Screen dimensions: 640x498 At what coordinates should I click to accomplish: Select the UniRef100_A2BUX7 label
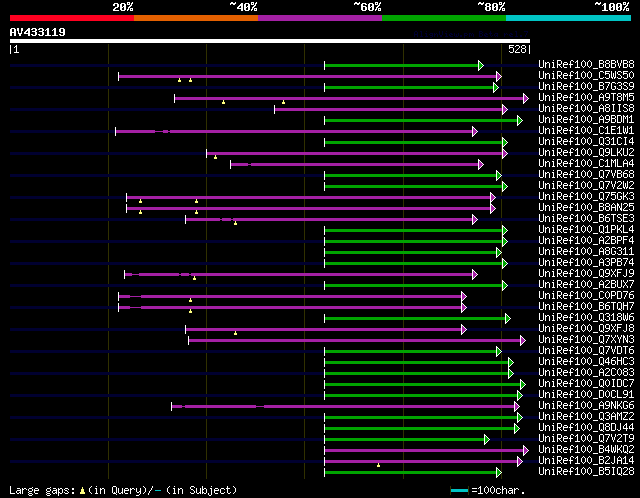tap(586, 285)
